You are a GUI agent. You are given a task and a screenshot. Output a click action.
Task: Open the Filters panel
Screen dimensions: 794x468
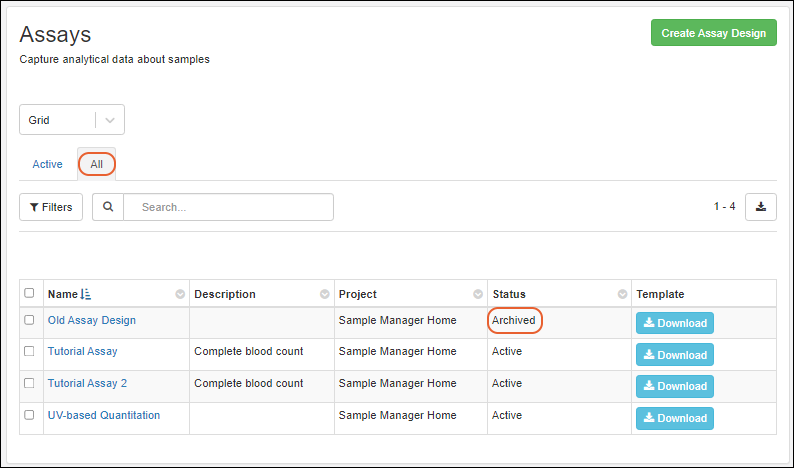click(51, 207)
